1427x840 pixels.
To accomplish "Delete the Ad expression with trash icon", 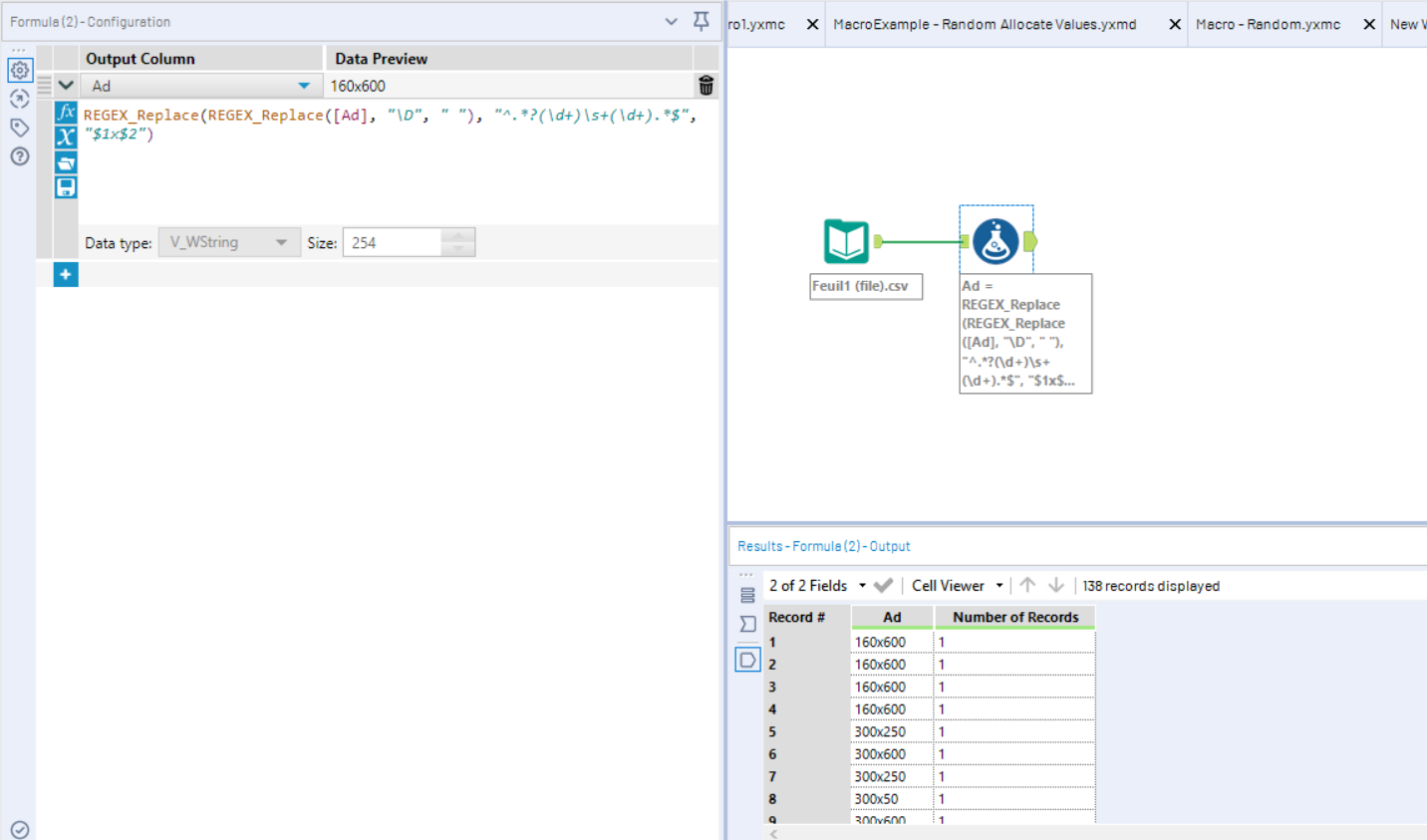I will 706,86.
